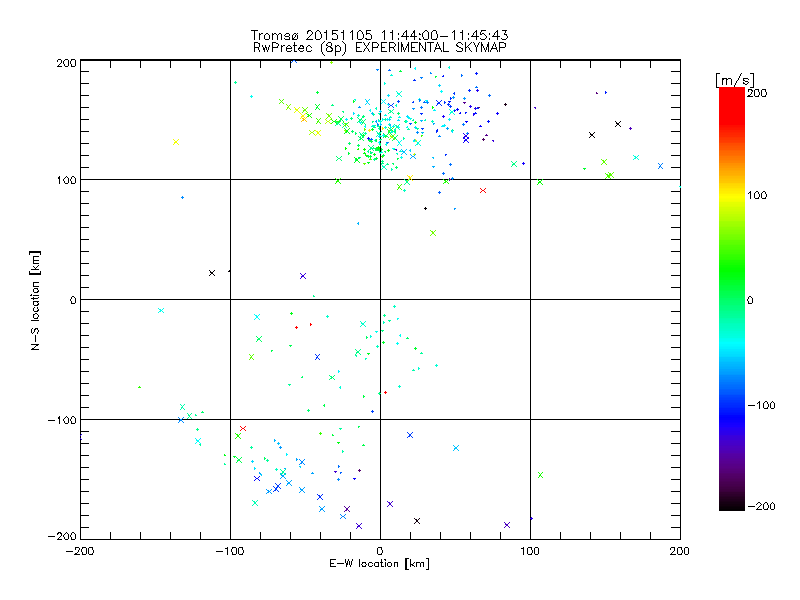800x600 pixels.
Task: Click the lone yellow X marker in the upper-left grid cell
Action: [176, 142]
